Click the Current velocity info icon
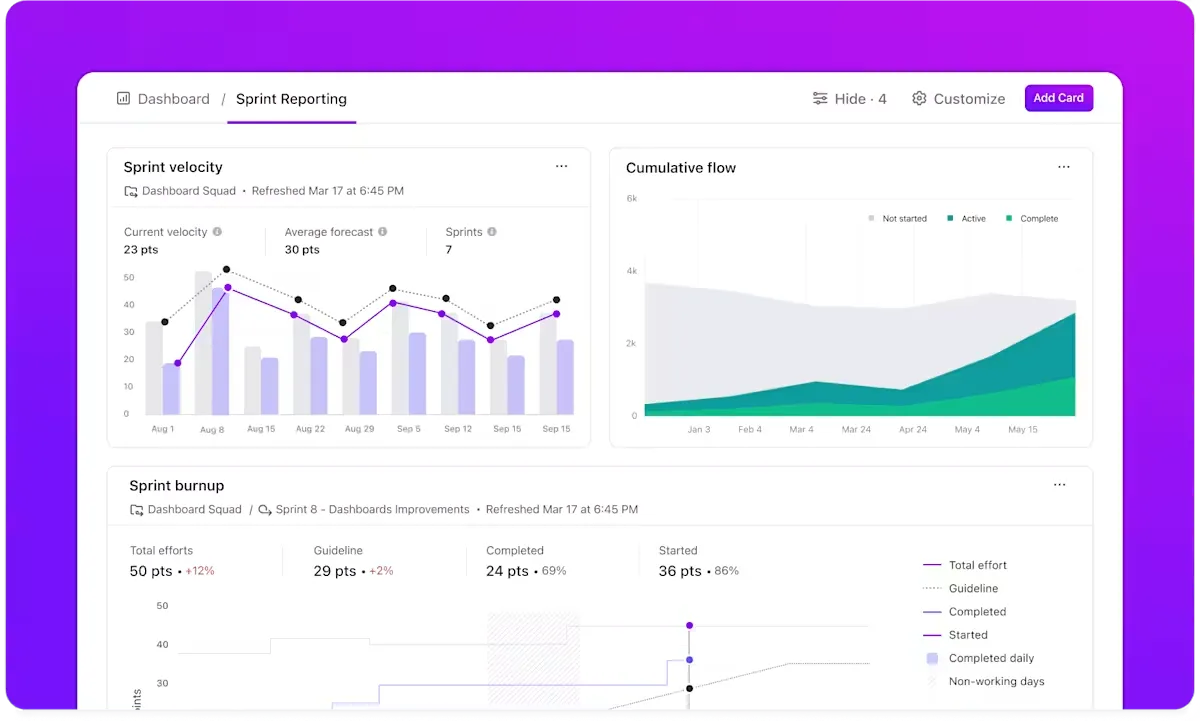 click(217, 232)
